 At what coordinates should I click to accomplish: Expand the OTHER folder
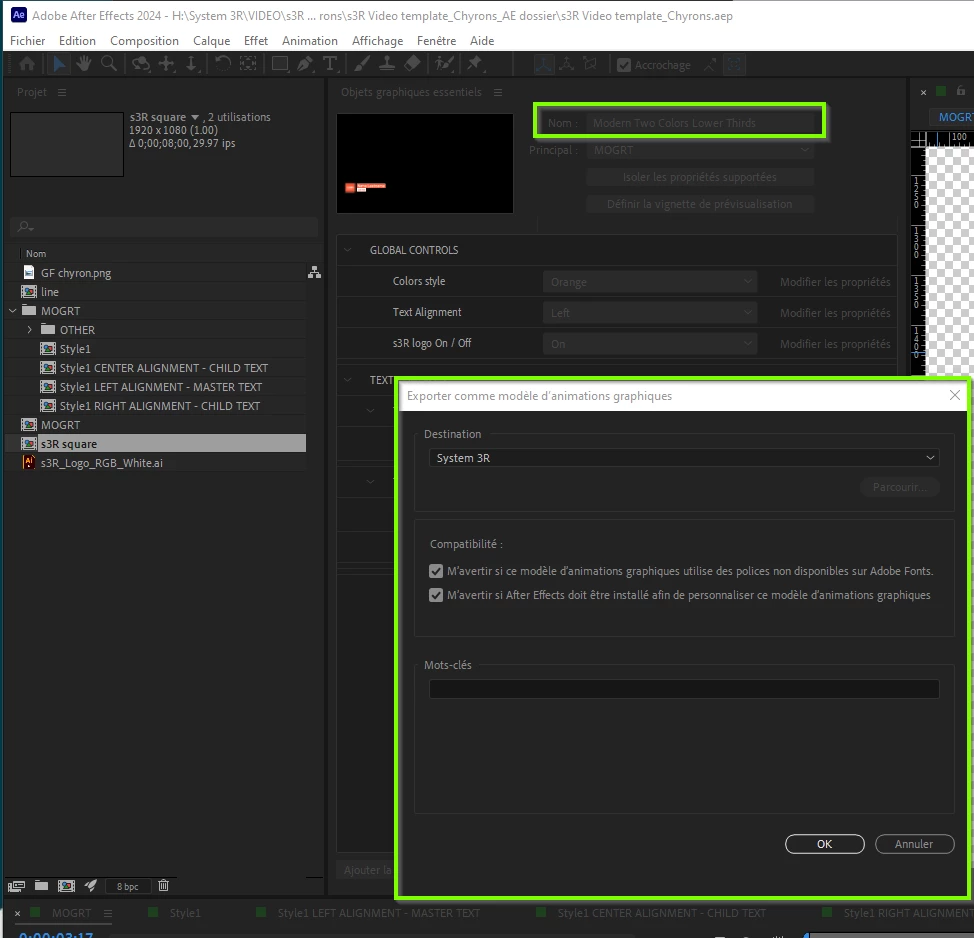[x=29, y=330]
